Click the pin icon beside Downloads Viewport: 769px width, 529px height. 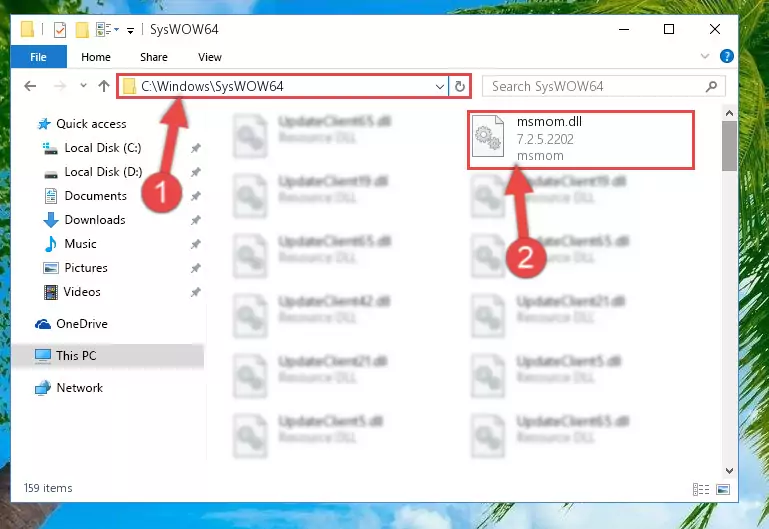point(196,220)
